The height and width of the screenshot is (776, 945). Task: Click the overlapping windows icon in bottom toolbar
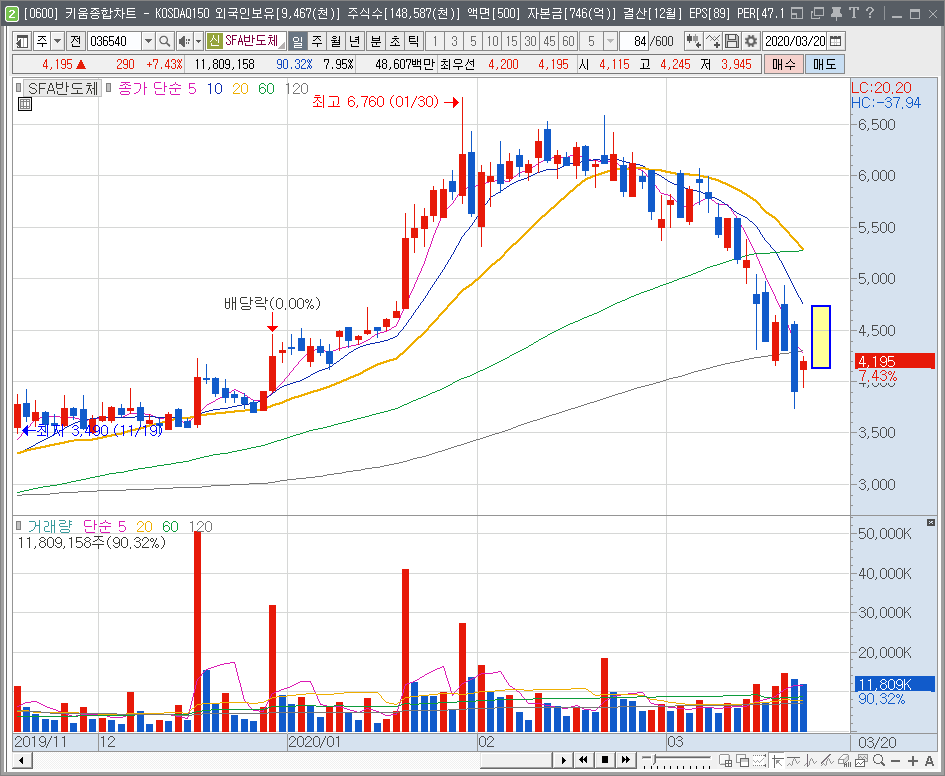[742, 761]
